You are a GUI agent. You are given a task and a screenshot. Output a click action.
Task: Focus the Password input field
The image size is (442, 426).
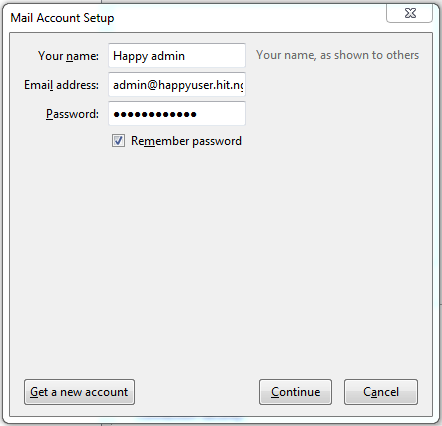coord(177,114)
